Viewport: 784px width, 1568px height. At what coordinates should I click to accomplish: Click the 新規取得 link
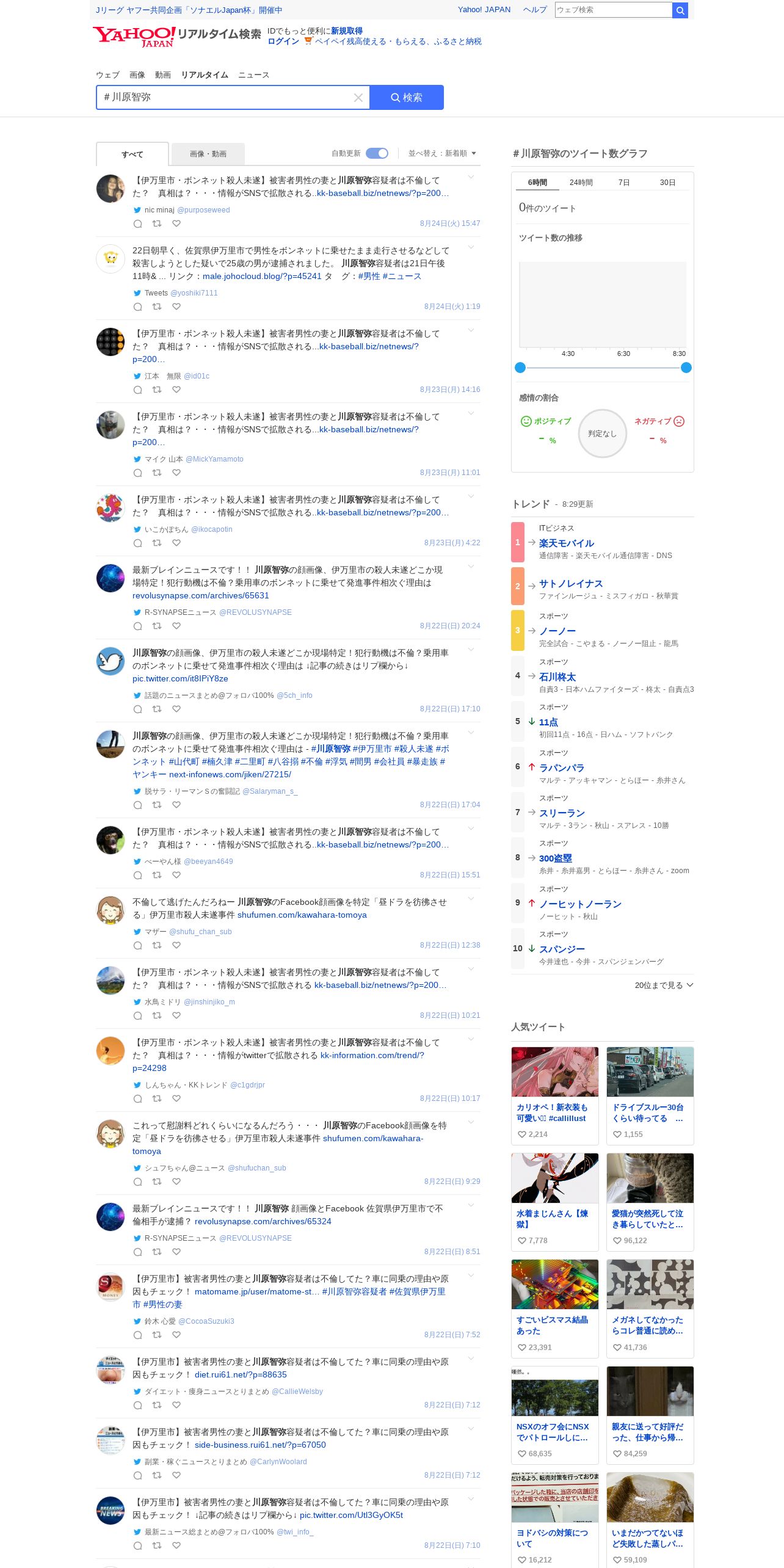(x=347, y=31)
